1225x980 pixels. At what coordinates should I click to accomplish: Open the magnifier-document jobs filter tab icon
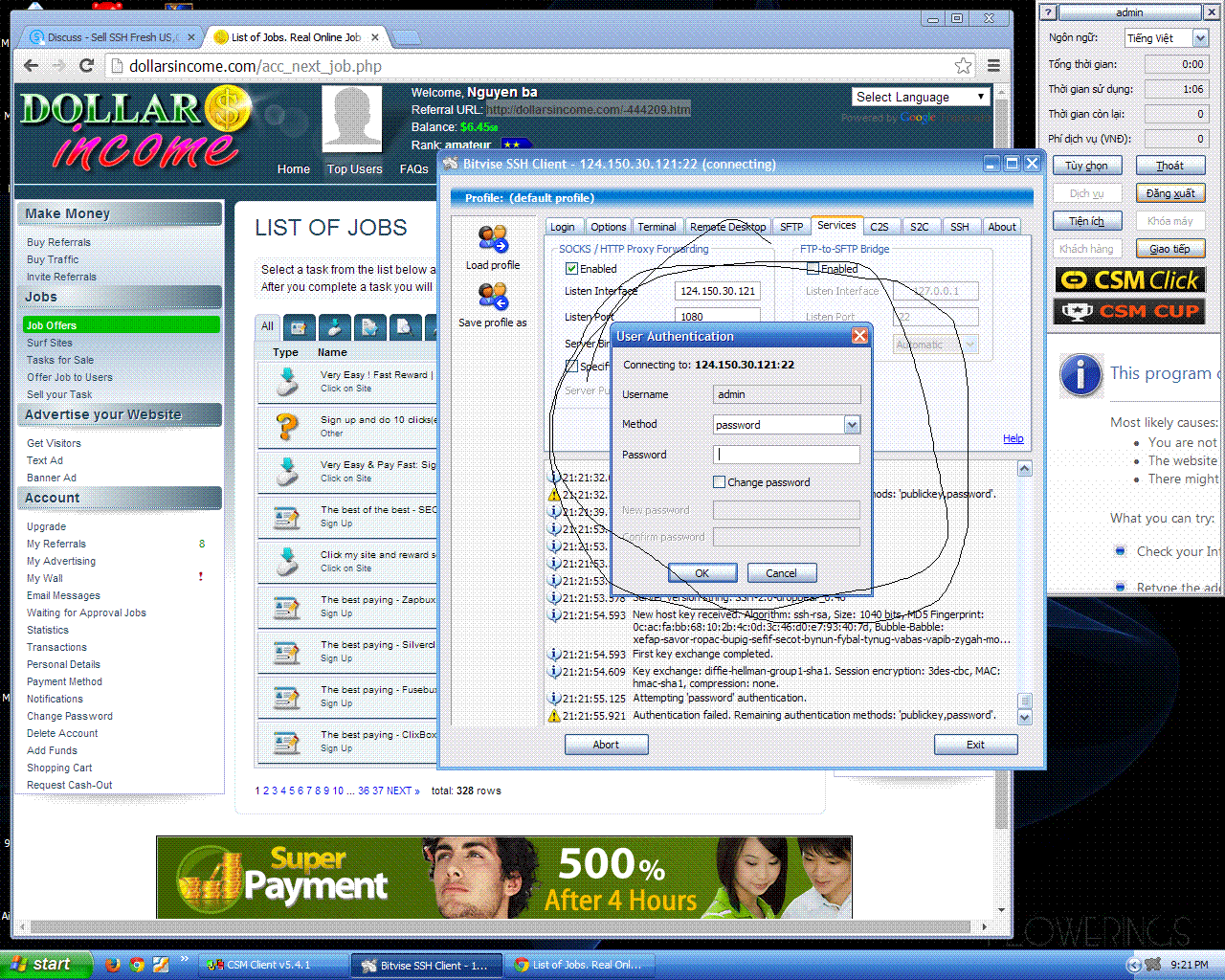[x=404, y=327]
